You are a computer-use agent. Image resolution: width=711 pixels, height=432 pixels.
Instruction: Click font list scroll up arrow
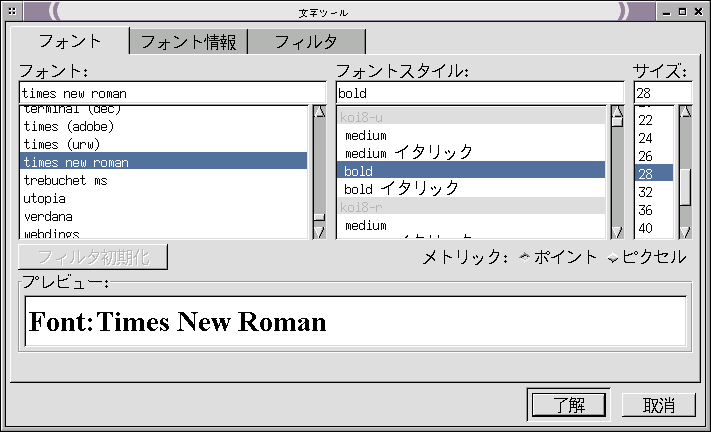coord(320,112)
